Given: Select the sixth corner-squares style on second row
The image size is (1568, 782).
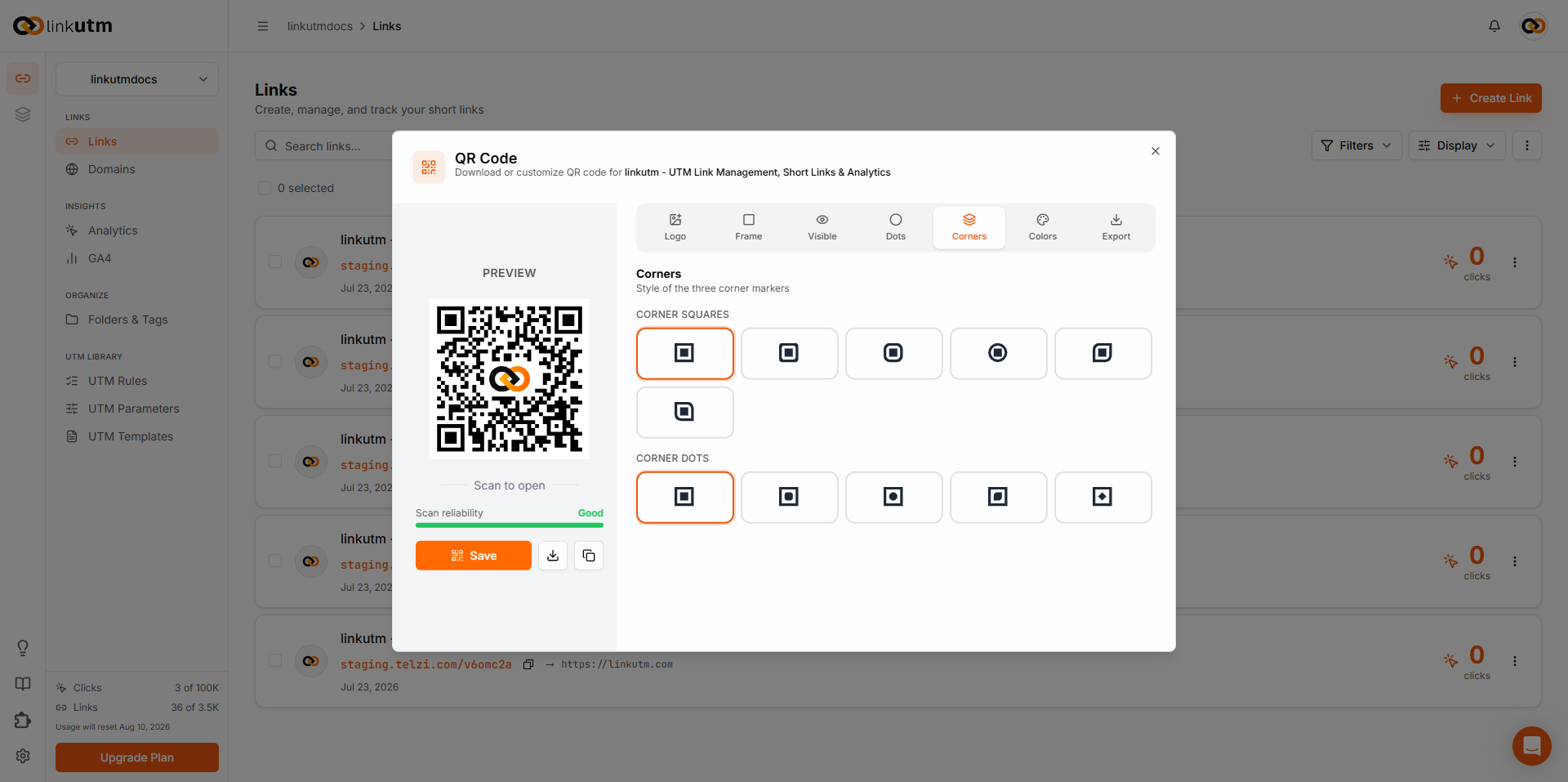Looking at the screenshot, I should [684, 412].
